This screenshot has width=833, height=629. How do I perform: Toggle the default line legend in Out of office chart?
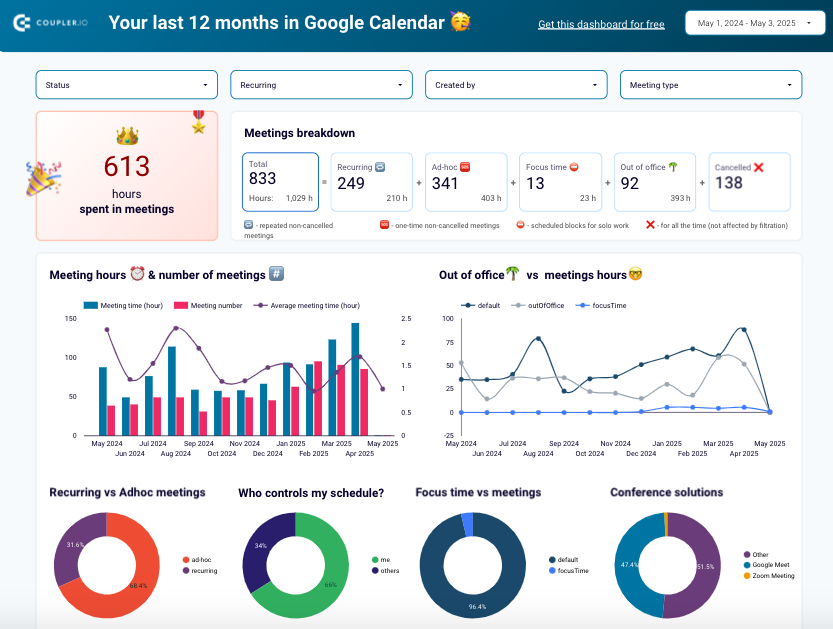480,305
